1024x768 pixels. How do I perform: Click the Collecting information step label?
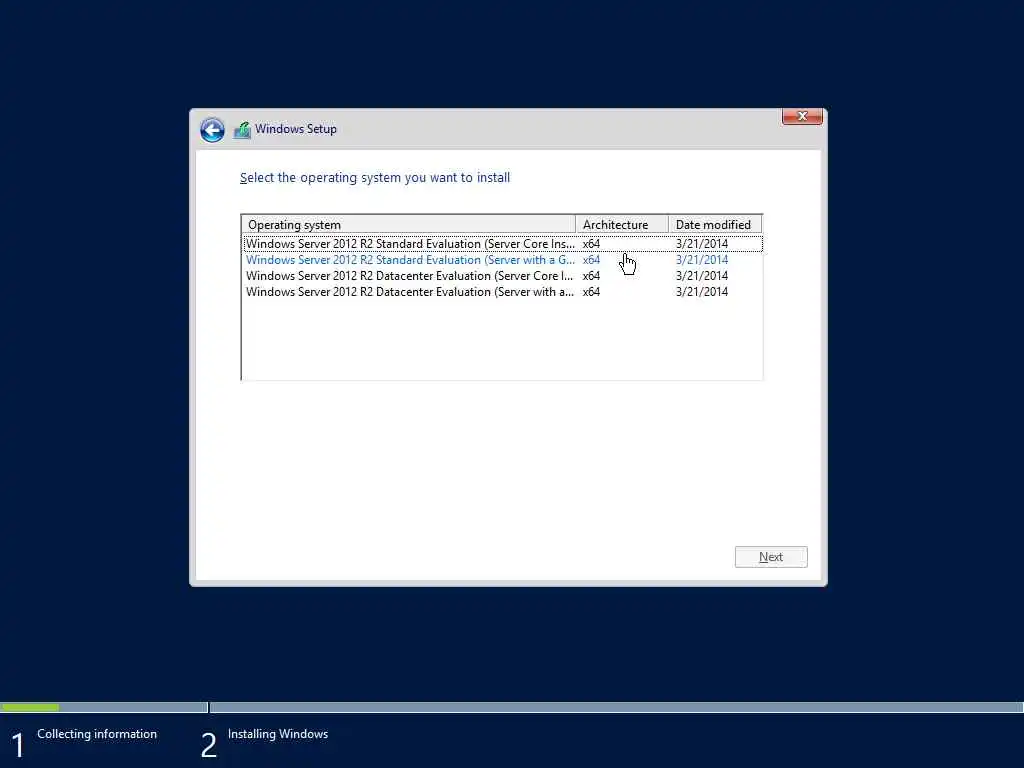click(97, 734)
